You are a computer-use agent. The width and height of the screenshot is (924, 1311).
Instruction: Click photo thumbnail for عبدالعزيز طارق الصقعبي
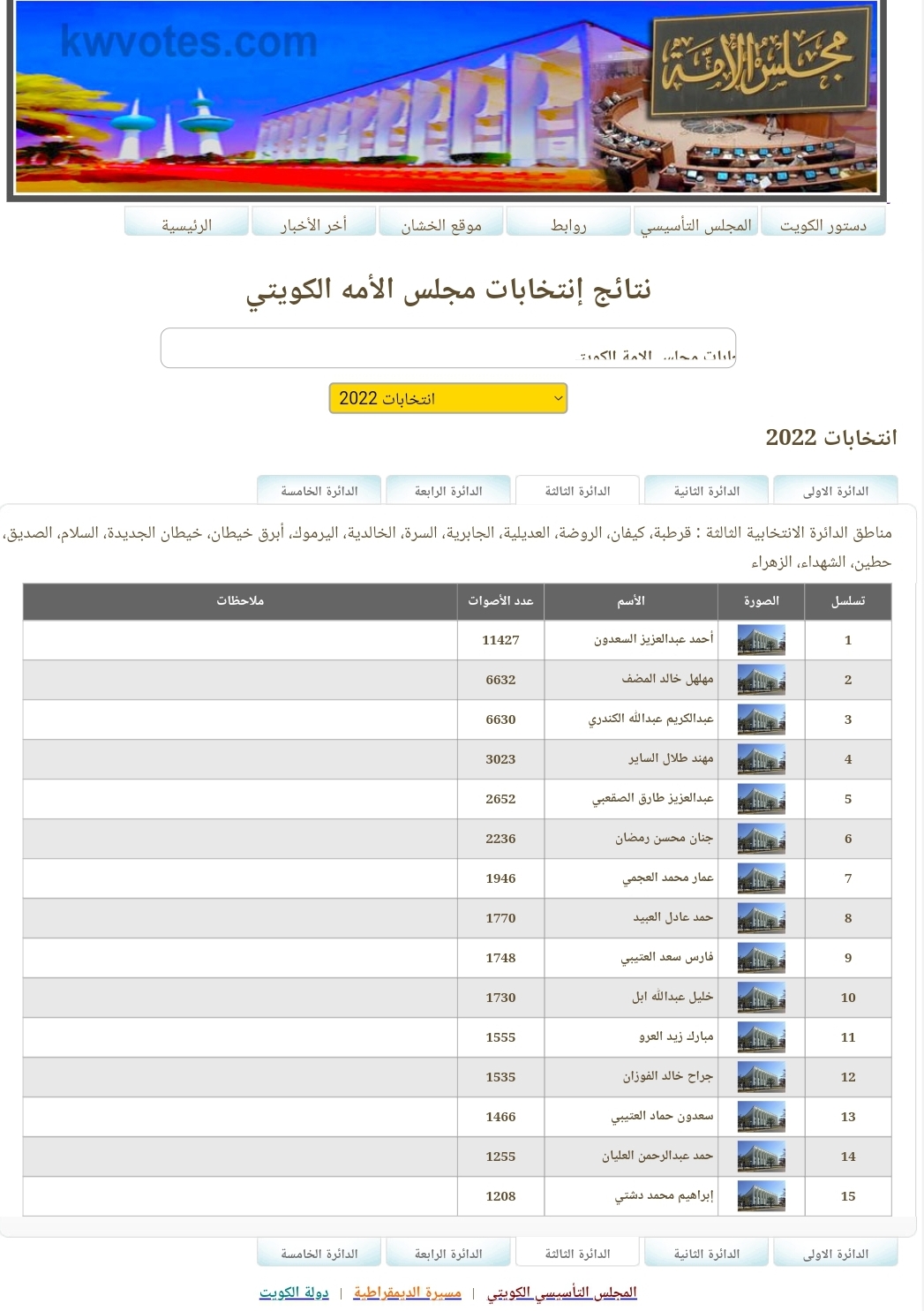761,799
